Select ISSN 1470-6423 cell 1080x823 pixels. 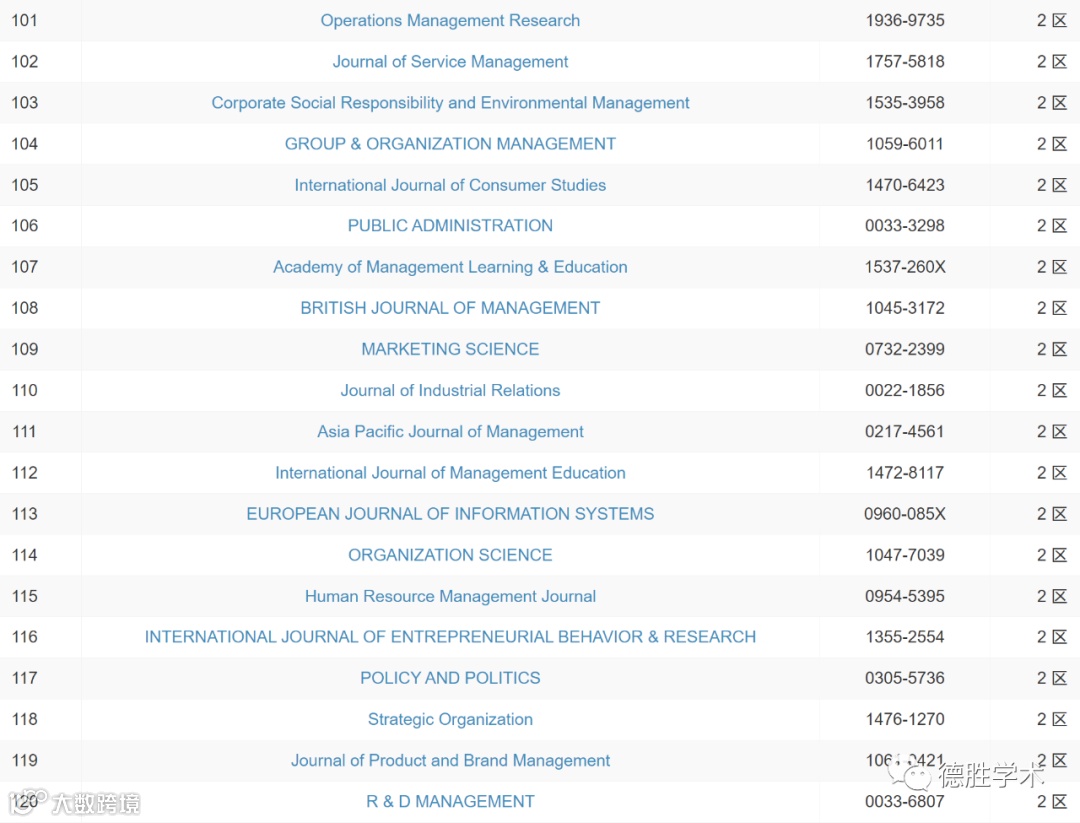click(904, 185)
